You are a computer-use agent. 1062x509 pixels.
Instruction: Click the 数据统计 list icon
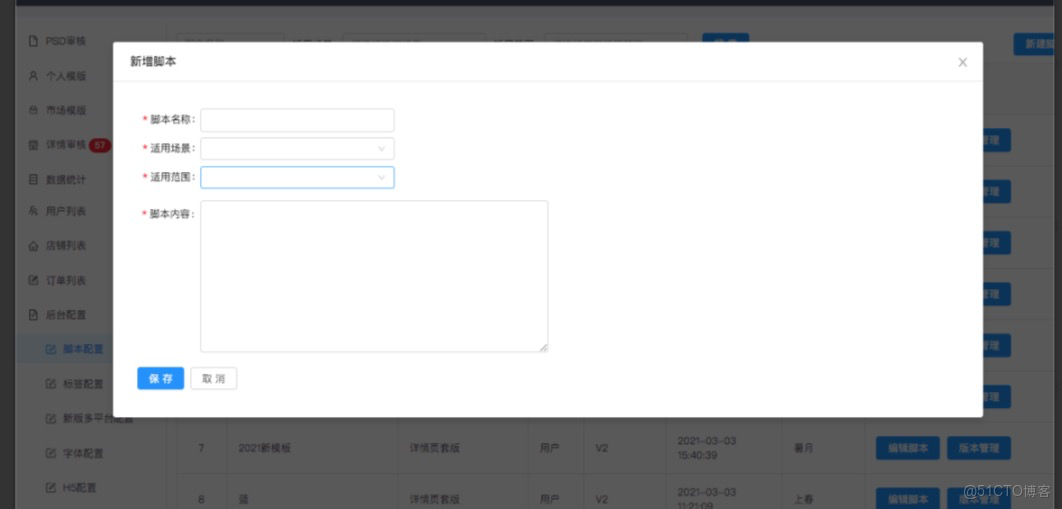33,179
